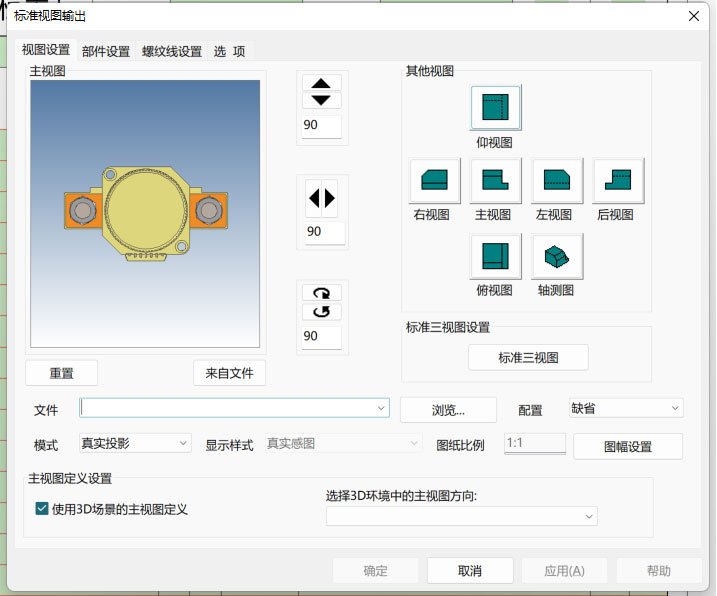Click the horizontal rotation angle field showing 90

[325, 232]
